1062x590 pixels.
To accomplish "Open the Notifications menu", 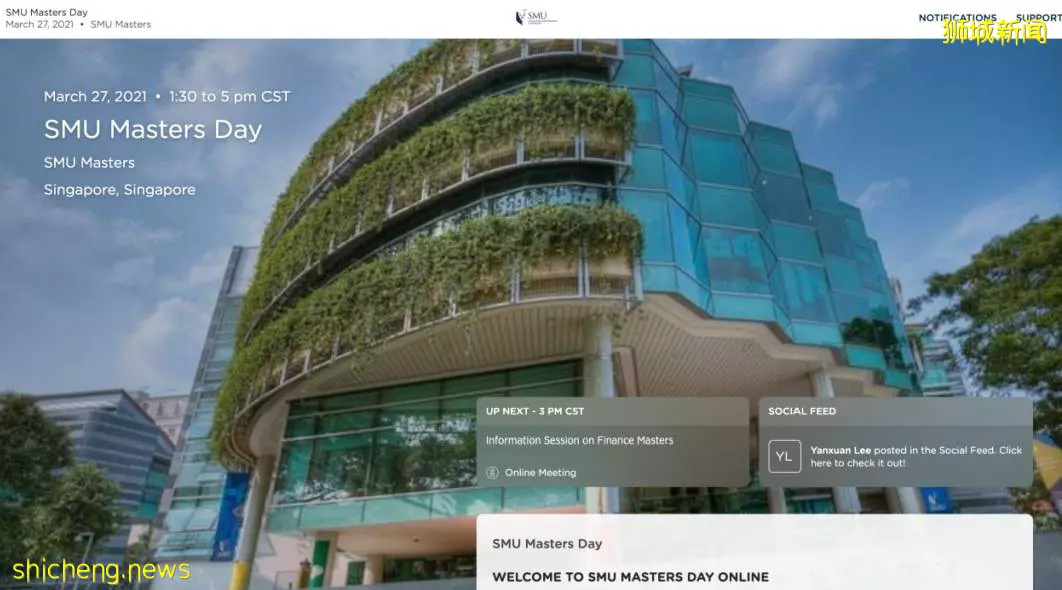I will [957, 18].
